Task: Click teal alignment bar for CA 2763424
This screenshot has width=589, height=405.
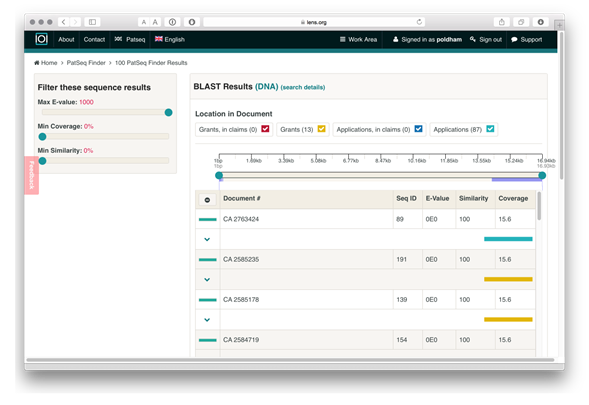Action: 508,239
